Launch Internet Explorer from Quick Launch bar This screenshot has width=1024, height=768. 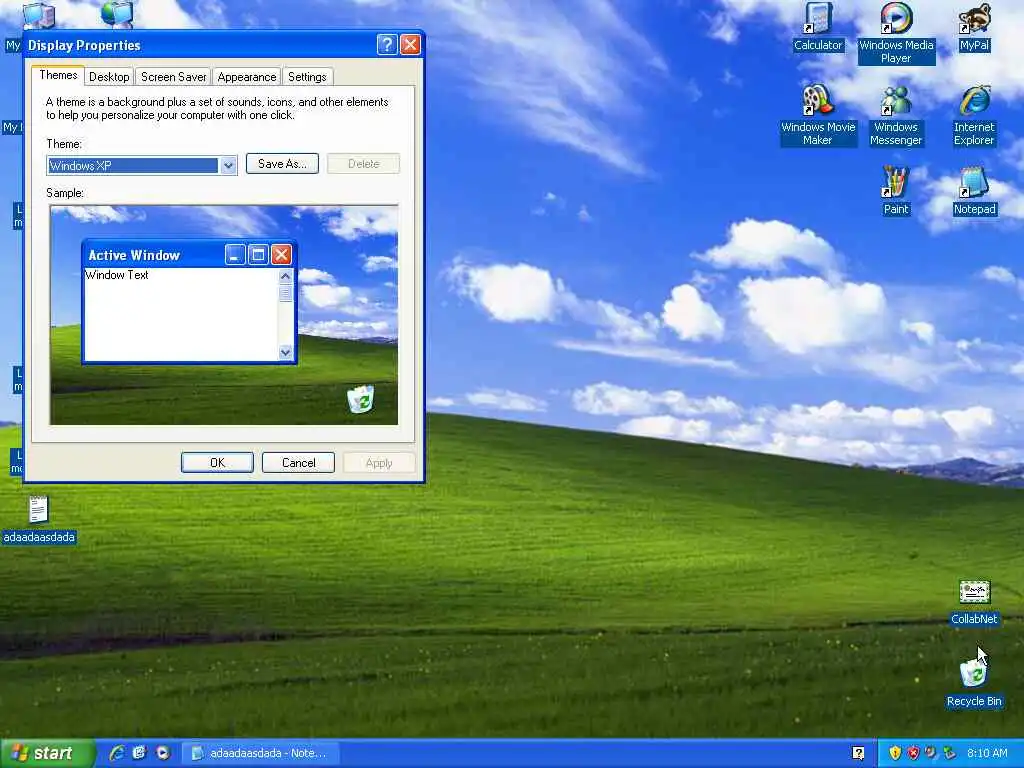(x=117, y=753)
